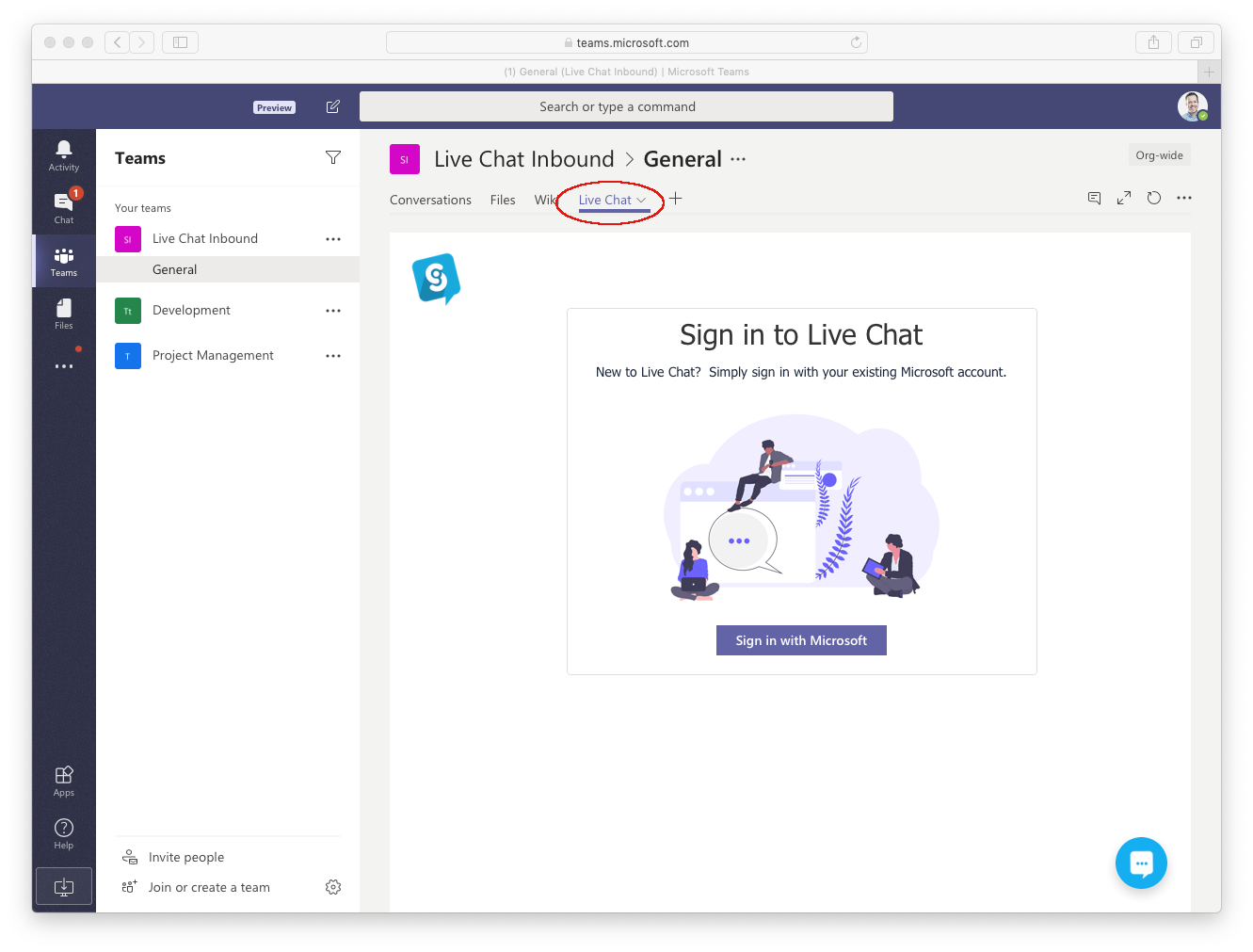Click the Safari forward arrow
The height and width of the screenshot is (952, 1253).
click(142, 42)
